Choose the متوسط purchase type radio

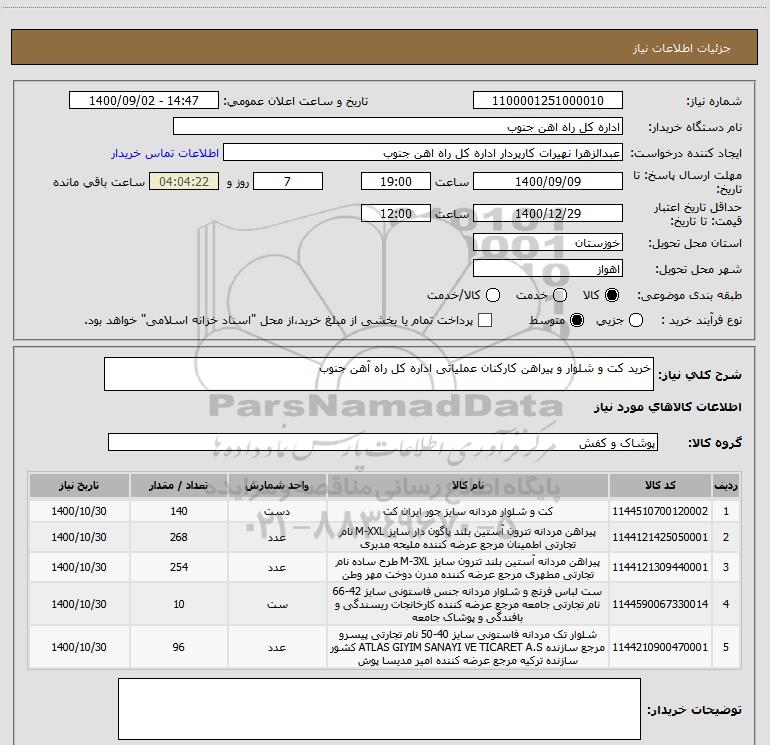coord(577,321)
